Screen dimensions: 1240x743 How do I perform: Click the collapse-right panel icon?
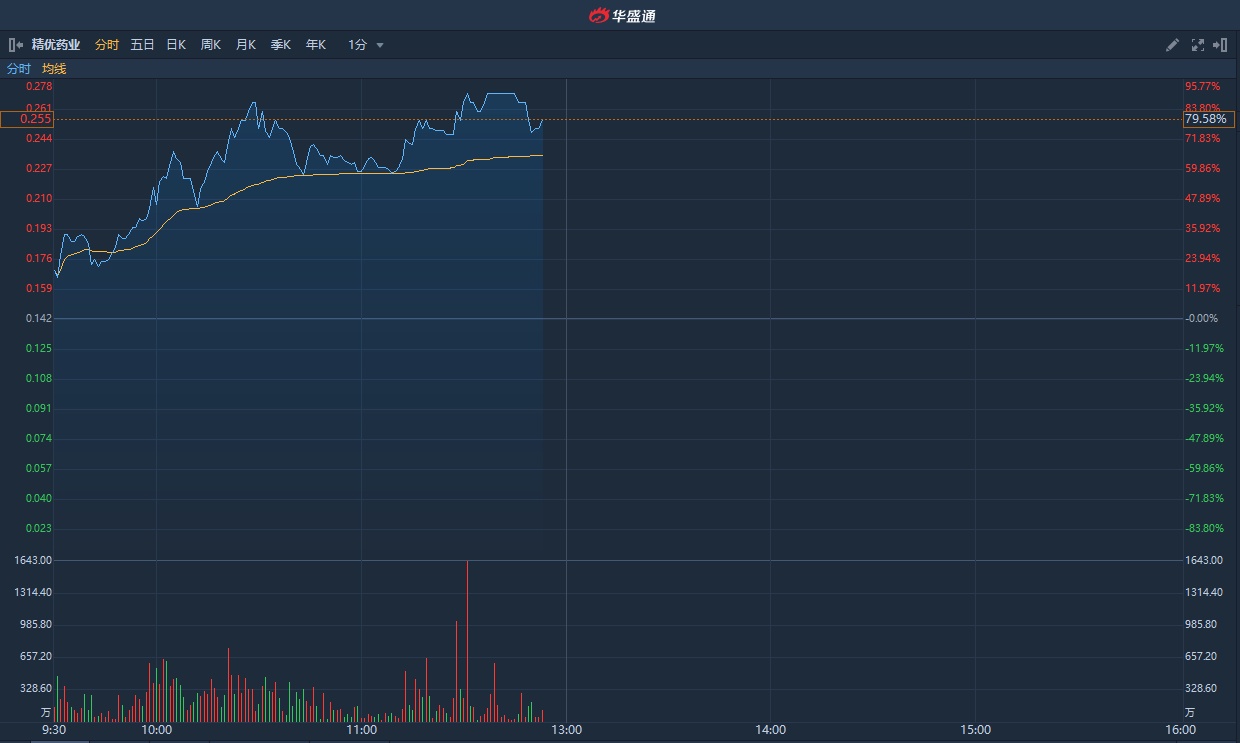[x=1220, y=45]
